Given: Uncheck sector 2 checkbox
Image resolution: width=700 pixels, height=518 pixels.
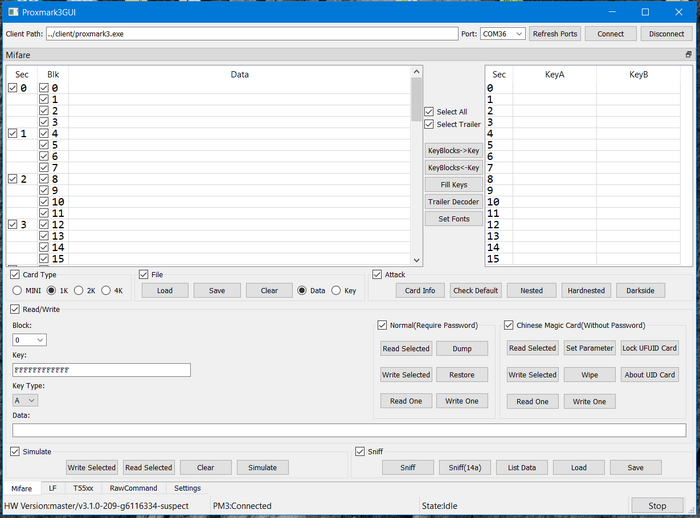Looking at the screenshot, I should (x=12, y=179).
